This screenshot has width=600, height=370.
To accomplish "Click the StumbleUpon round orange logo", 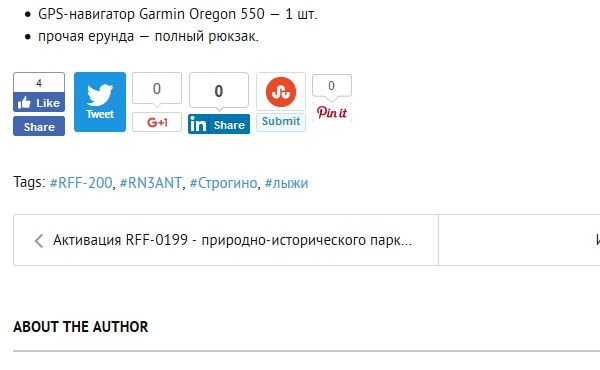I will tap(281, 92).
